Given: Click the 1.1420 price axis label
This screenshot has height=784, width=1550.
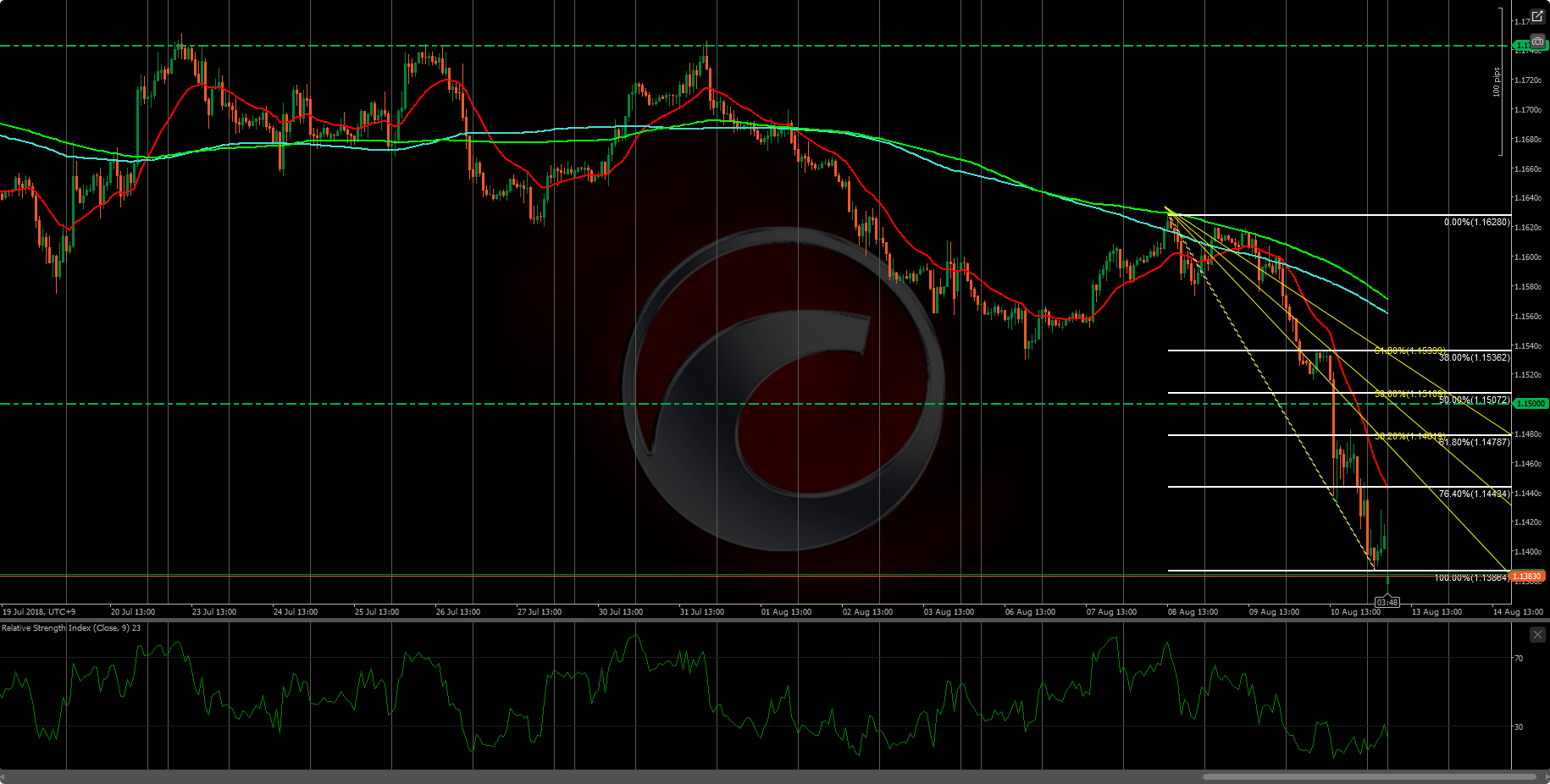Looking at the screenshot, I should [1529, 522].
